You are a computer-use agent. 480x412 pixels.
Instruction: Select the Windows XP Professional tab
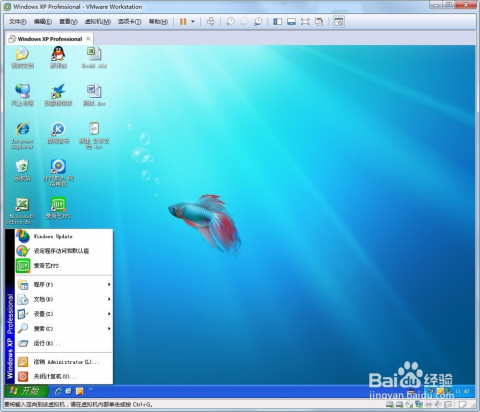(50, 39)
